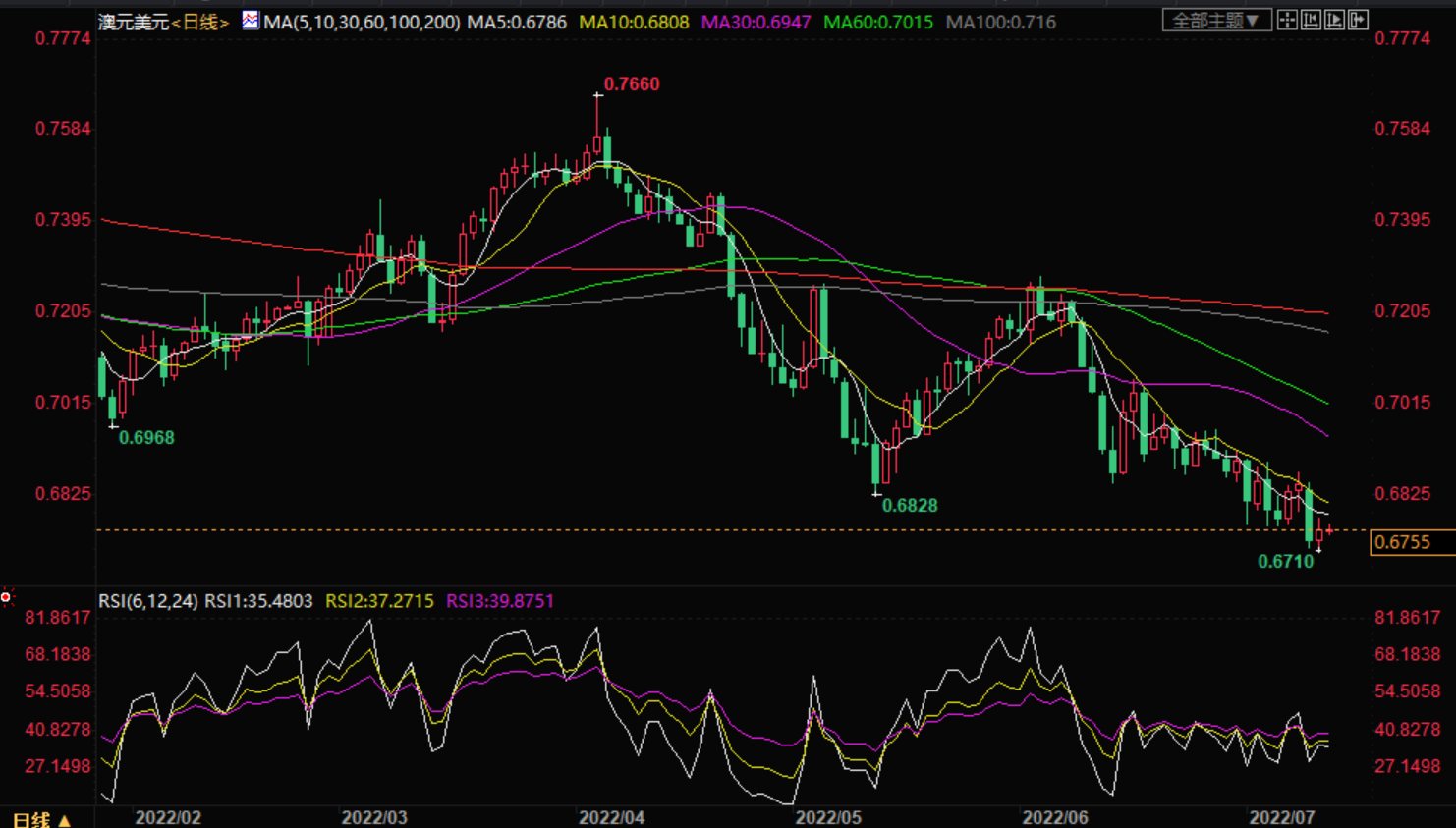The image size is (1456, 828).
Task: Click the left axis 0.6825 price label
Action: [x=63, y=494]
